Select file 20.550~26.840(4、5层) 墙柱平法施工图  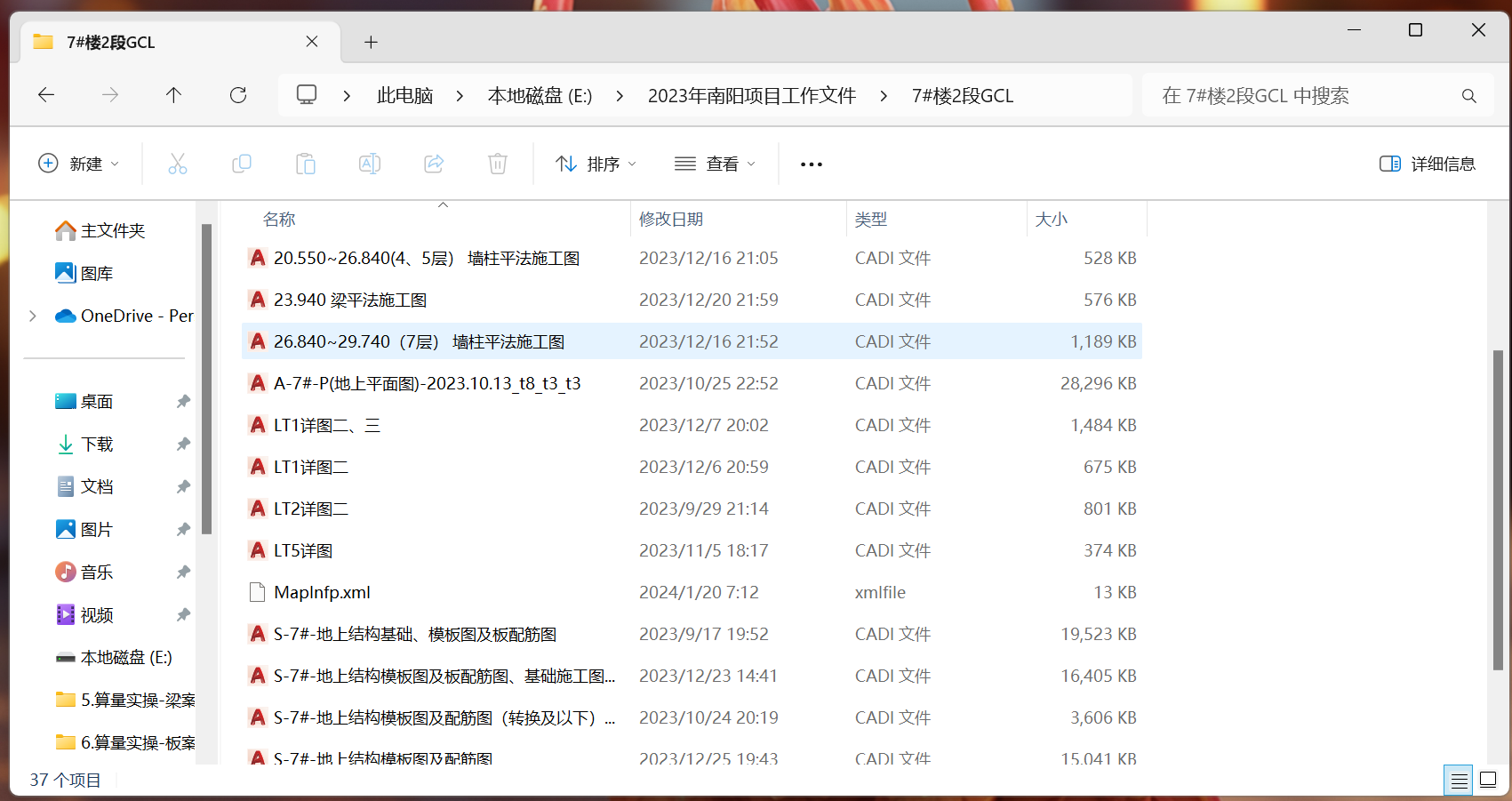point(692,259)
